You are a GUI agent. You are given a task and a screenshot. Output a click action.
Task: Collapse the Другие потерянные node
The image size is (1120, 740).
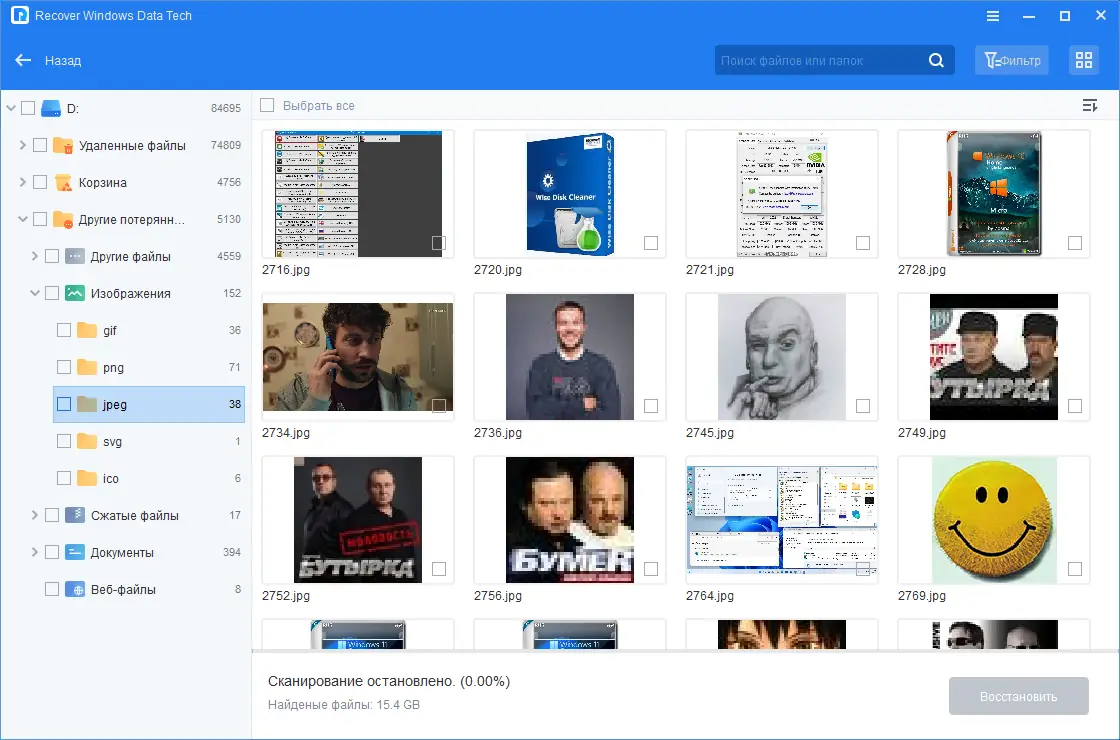(x=23, y=220)
